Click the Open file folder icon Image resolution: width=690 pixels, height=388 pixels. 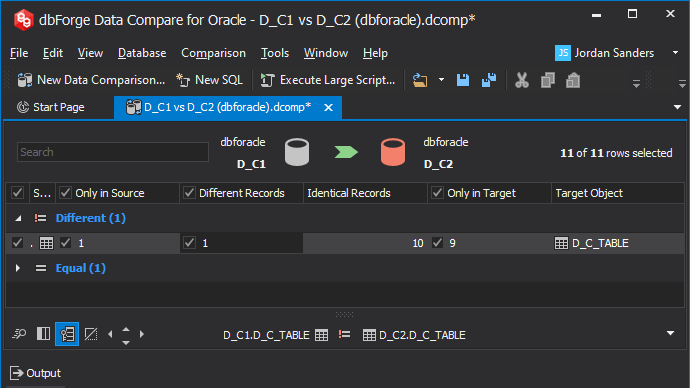[x=420, y=80]
